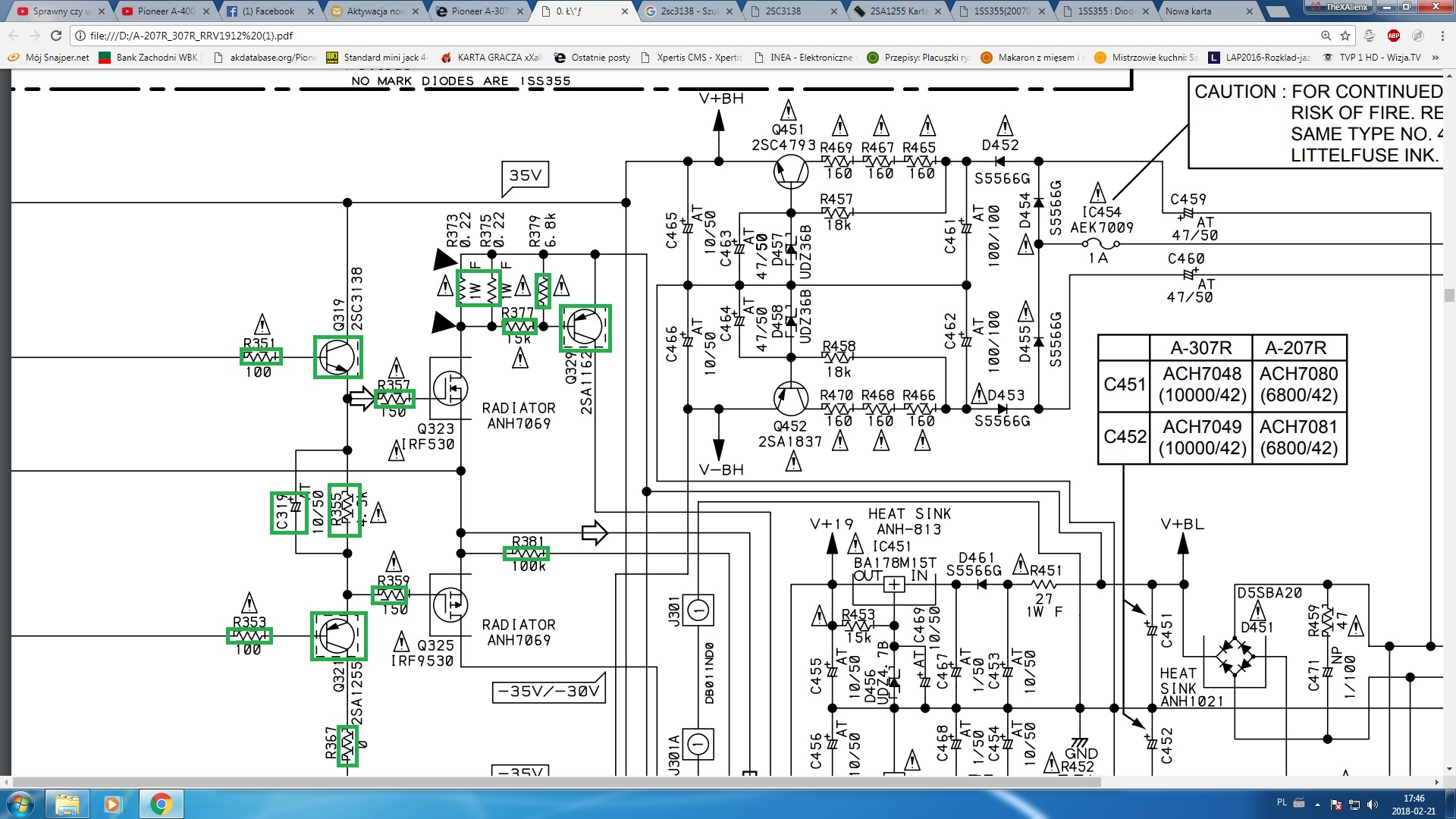
Task: Click the extension icon right of Adblock Plus
Action: [1418, 36]
